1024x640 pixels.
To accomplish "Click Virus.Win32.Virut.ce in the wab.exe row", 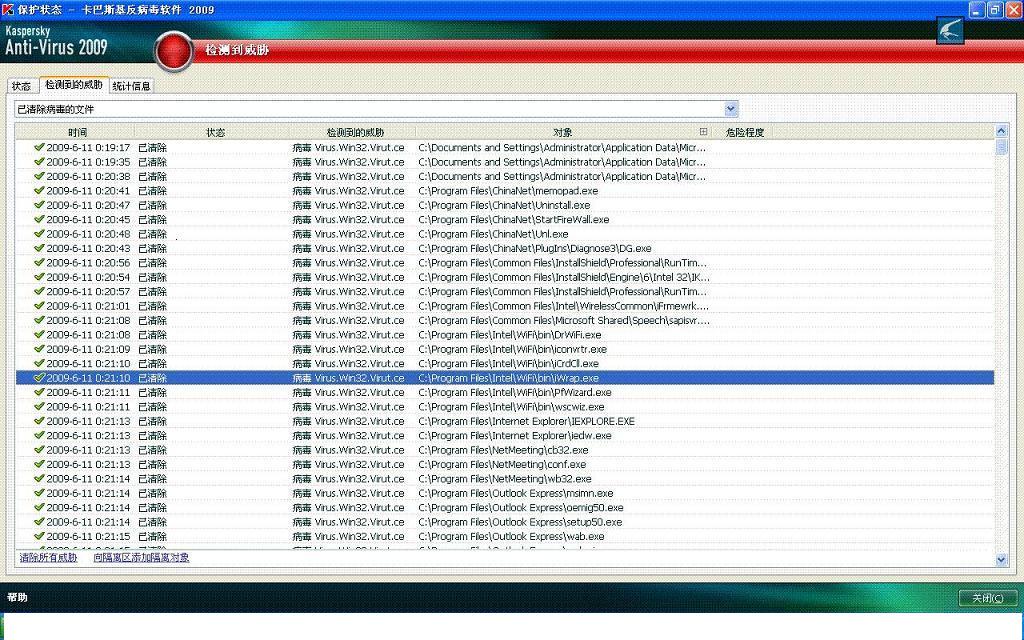I will (x=359, y=536).
